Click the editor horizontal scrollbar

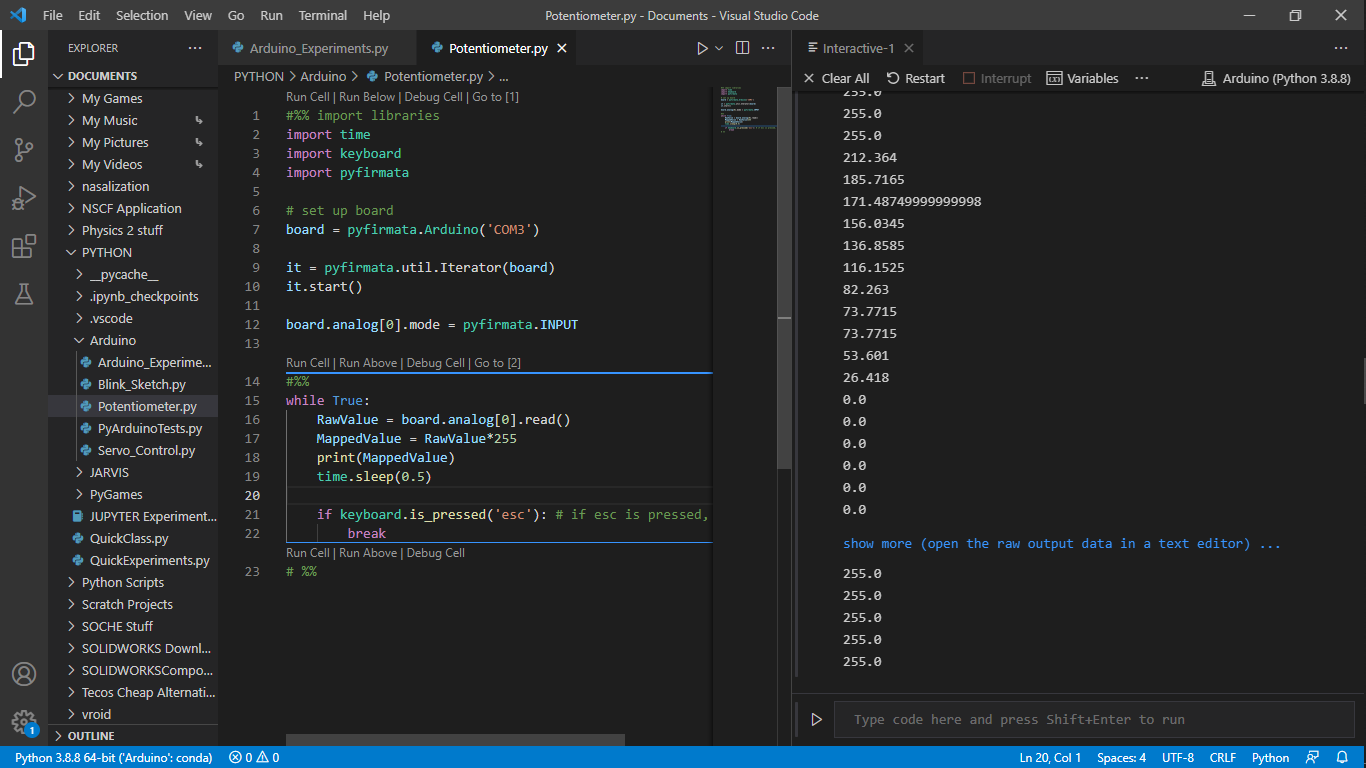[455, 740]
